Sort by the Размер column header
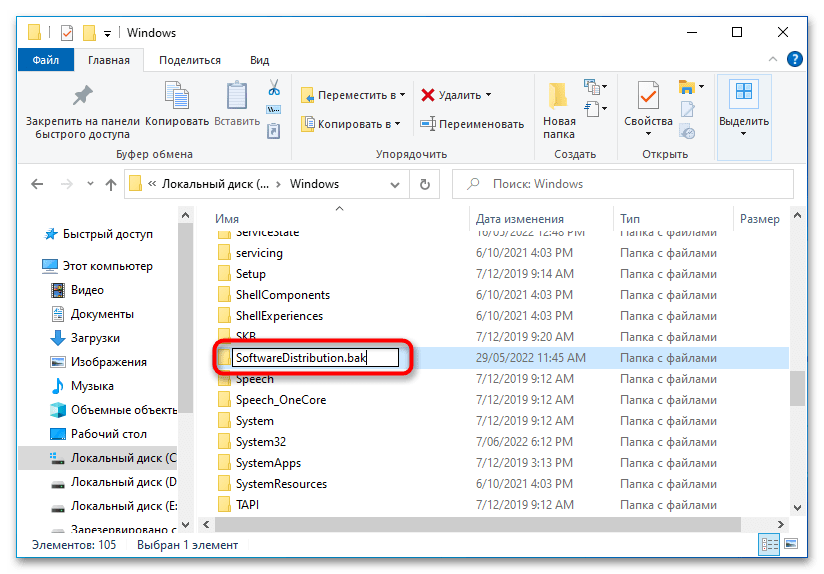Screen dimensions: 824x574 [760, 219]
